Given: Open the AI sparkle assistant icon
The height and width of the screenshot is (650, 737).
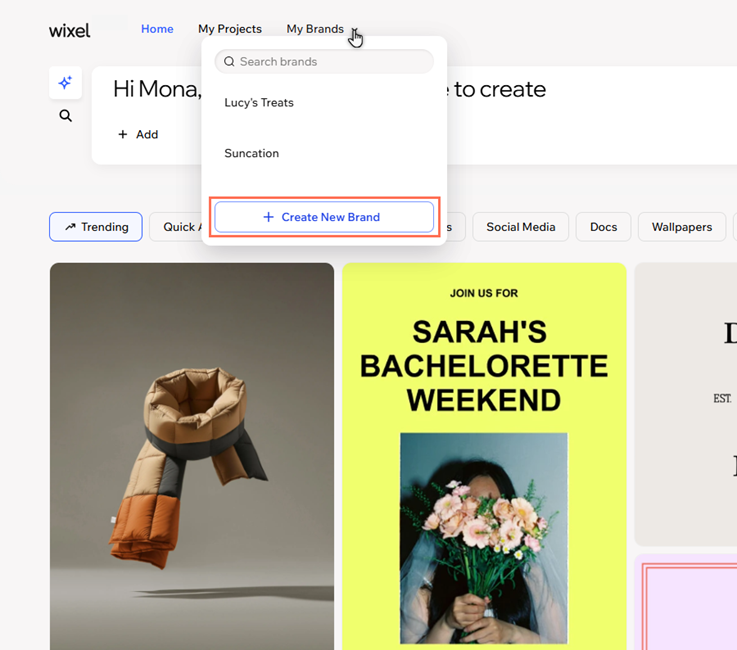Looking at the screenshot, I should coord(65,83).
